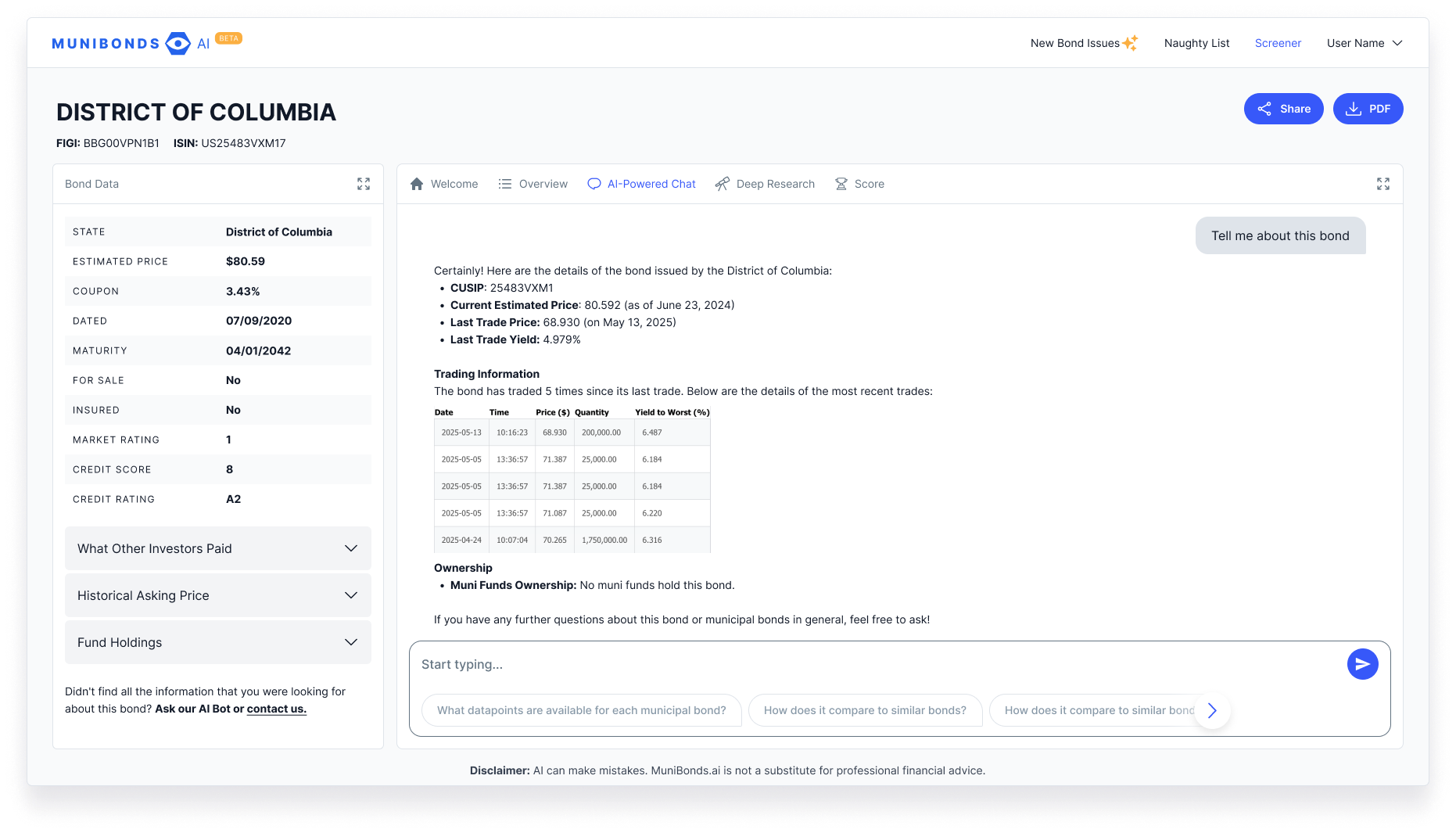Screen dimensions: 1456x833
Task: Expand the Bond Data panel to fullscreen
Action: 364,184
